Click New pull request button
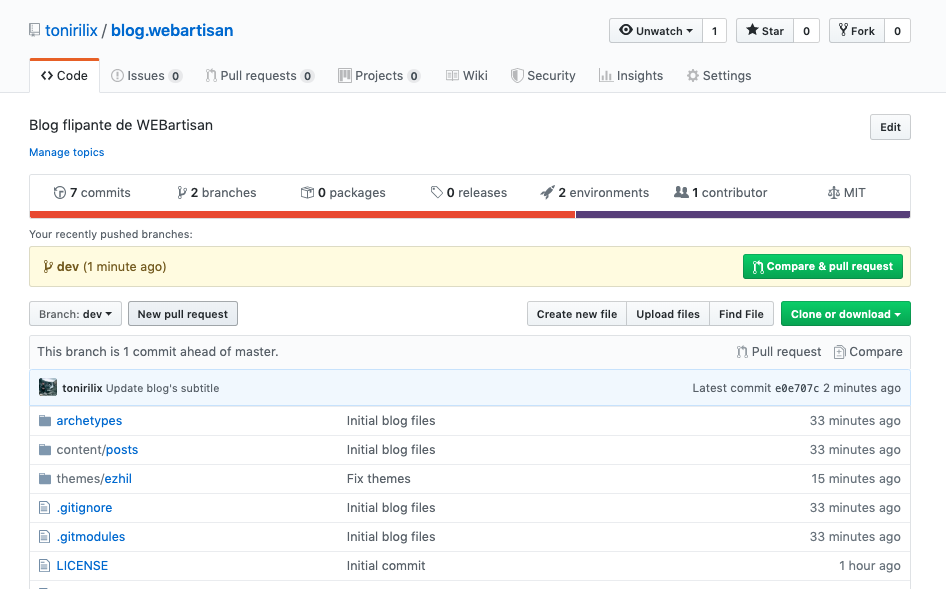This screenshot has width=946, height=589. 183,314
